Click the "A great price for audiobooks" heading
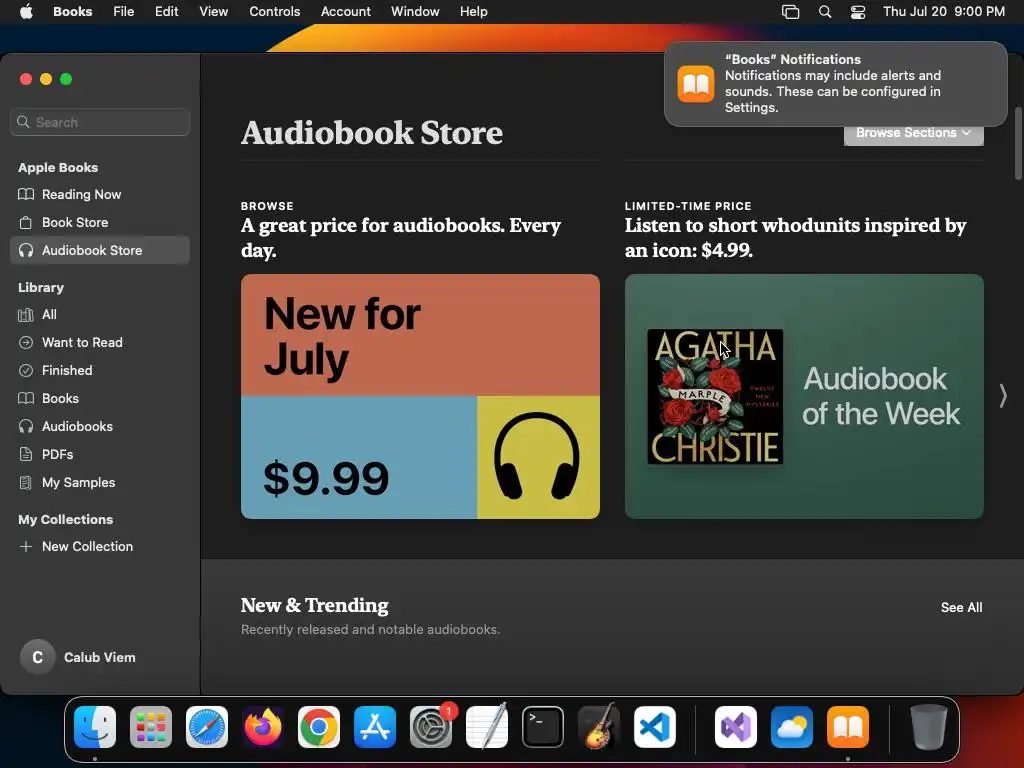The width and height of the screenshot is (1024, 768). (x=400, y=238)
